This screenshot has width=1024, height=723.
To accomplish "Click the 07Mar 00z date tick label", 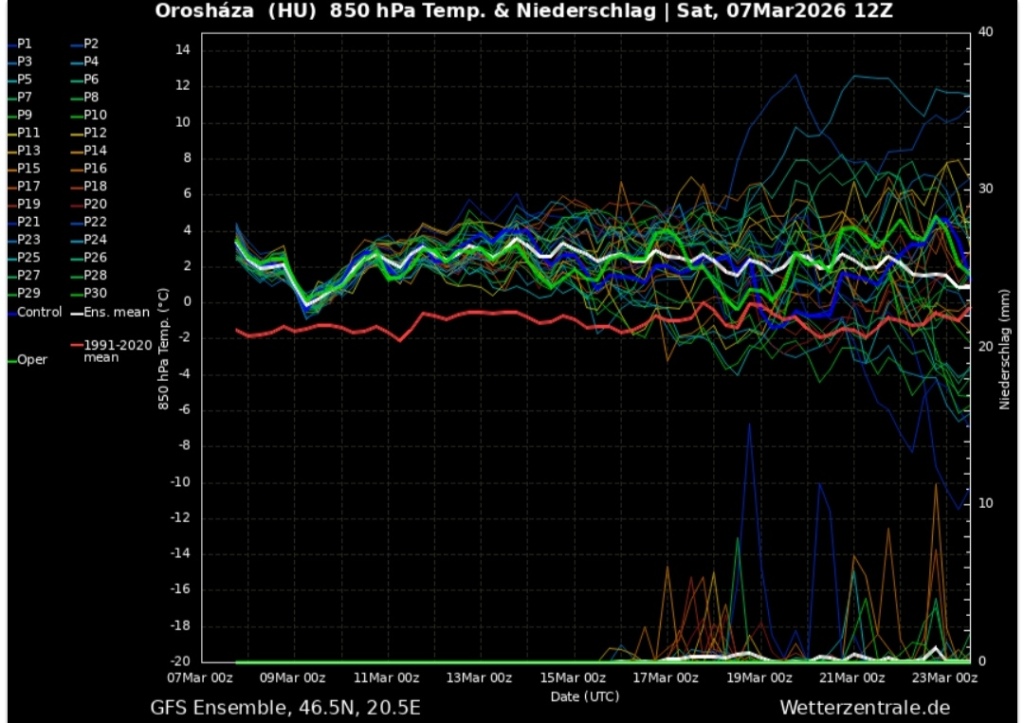I will (x=202, y=677).
